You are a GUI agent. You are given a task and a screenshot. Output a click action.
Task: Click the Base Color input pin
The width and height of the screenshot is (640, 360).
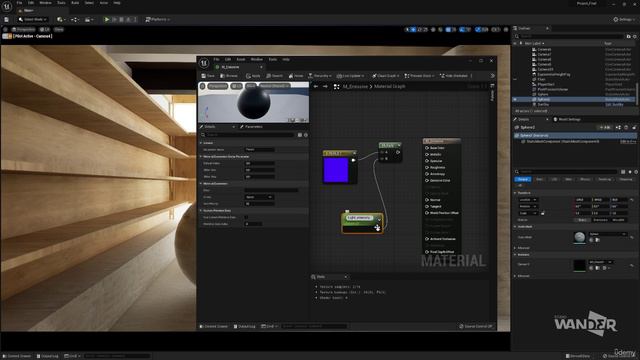click(x=427, y=148)
